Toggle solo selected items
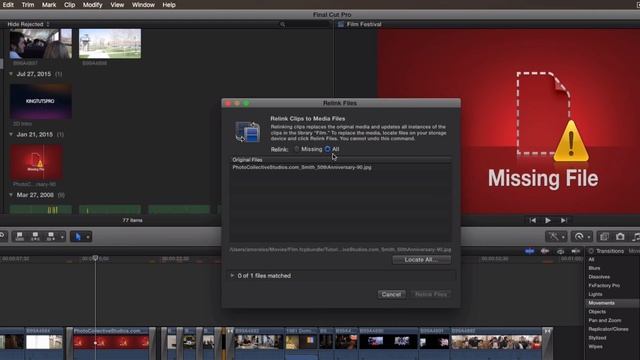The width and height of the screenshot is (640, 360). pyautogui.click(x=560, y=251)
